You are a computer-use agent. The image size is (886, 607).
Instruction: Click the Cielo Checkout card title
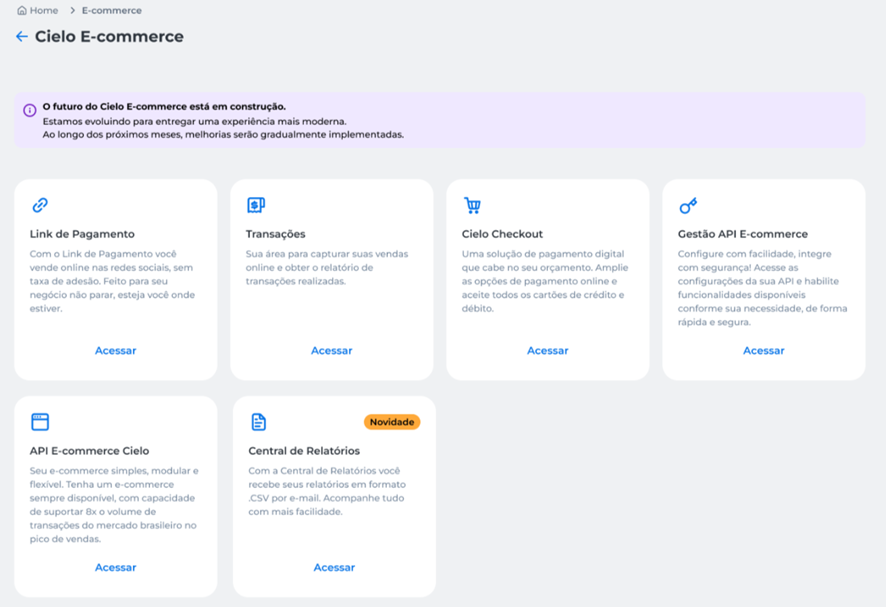(502, 234)
